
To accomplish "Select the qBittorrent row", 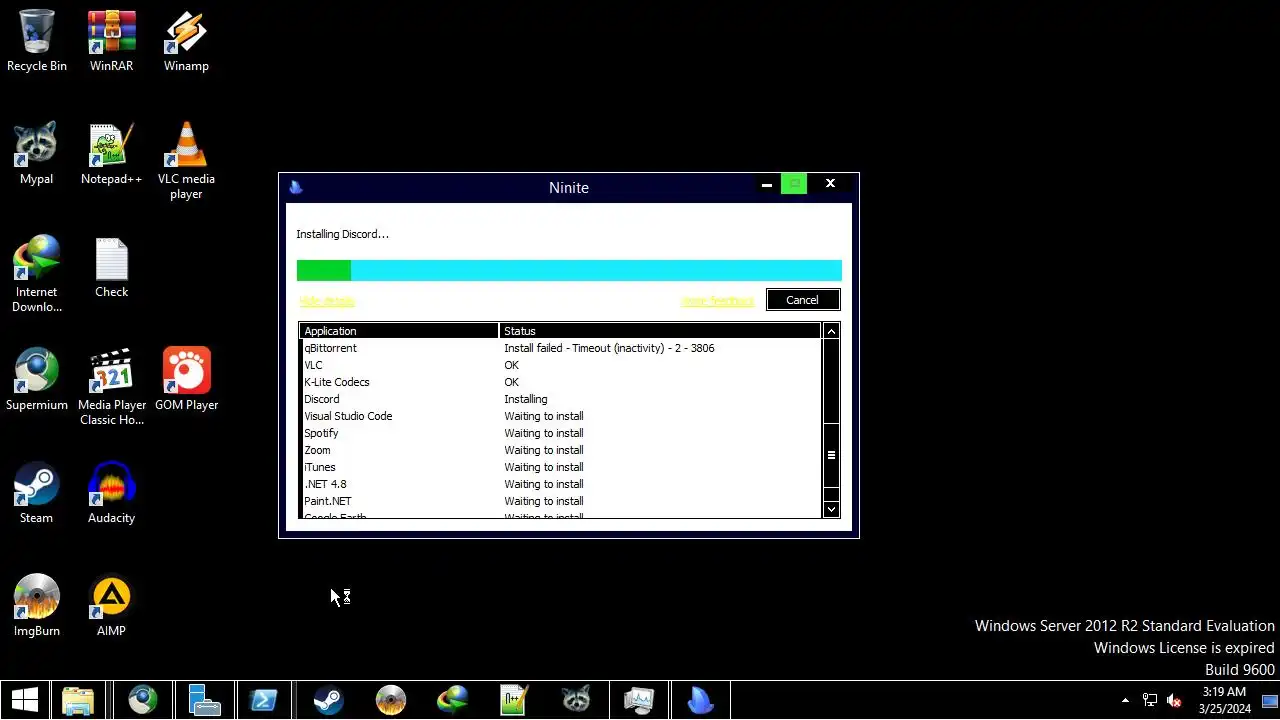I will click(x=560, y=348).
